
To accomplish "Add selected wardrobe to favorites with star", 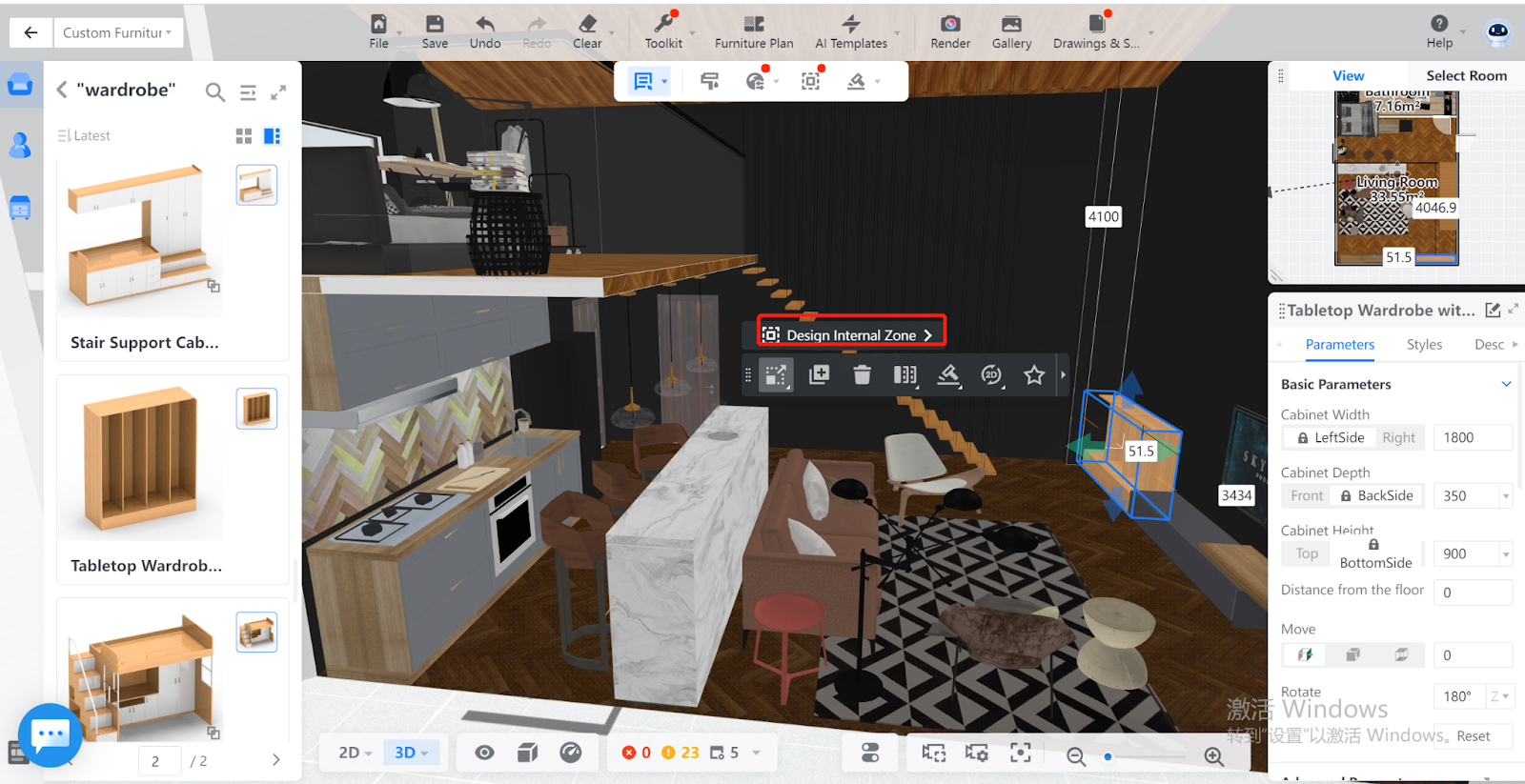I will click(1034, 375).
